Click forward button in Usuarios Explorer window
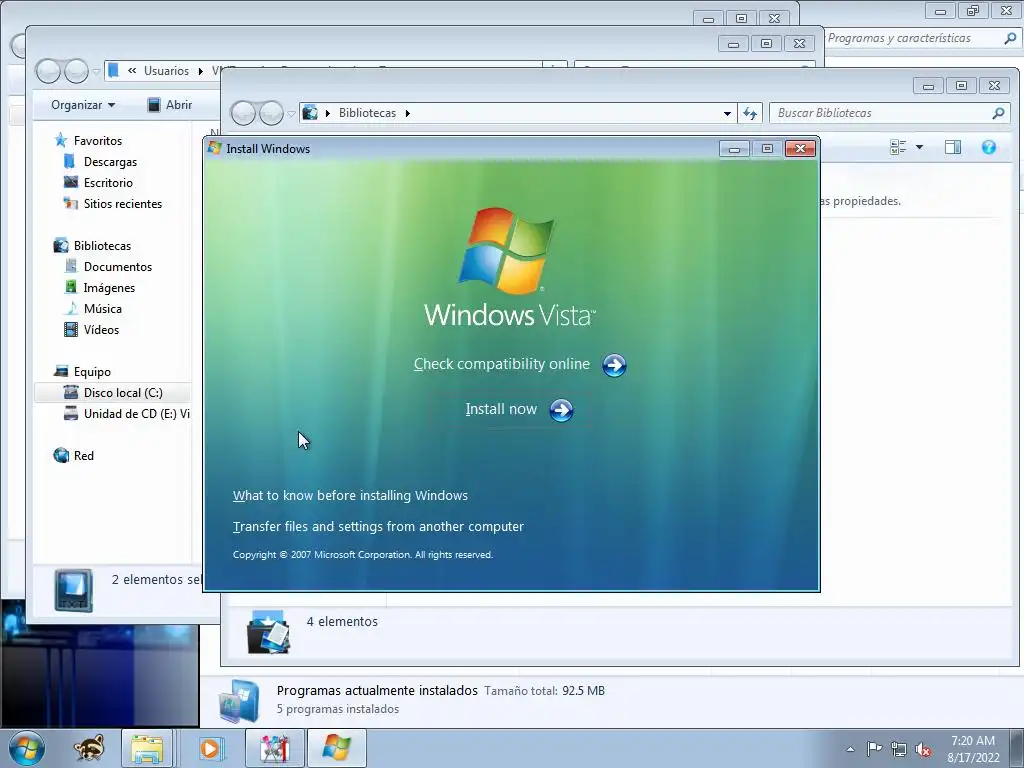1024x768 pixels. (76, 71)
